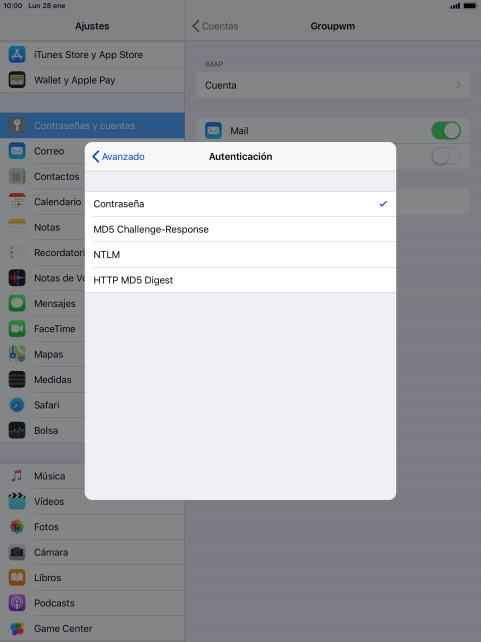Tap the FaceTime camera icon
This screenshot has height=642, width=481.
click(17, 329)
